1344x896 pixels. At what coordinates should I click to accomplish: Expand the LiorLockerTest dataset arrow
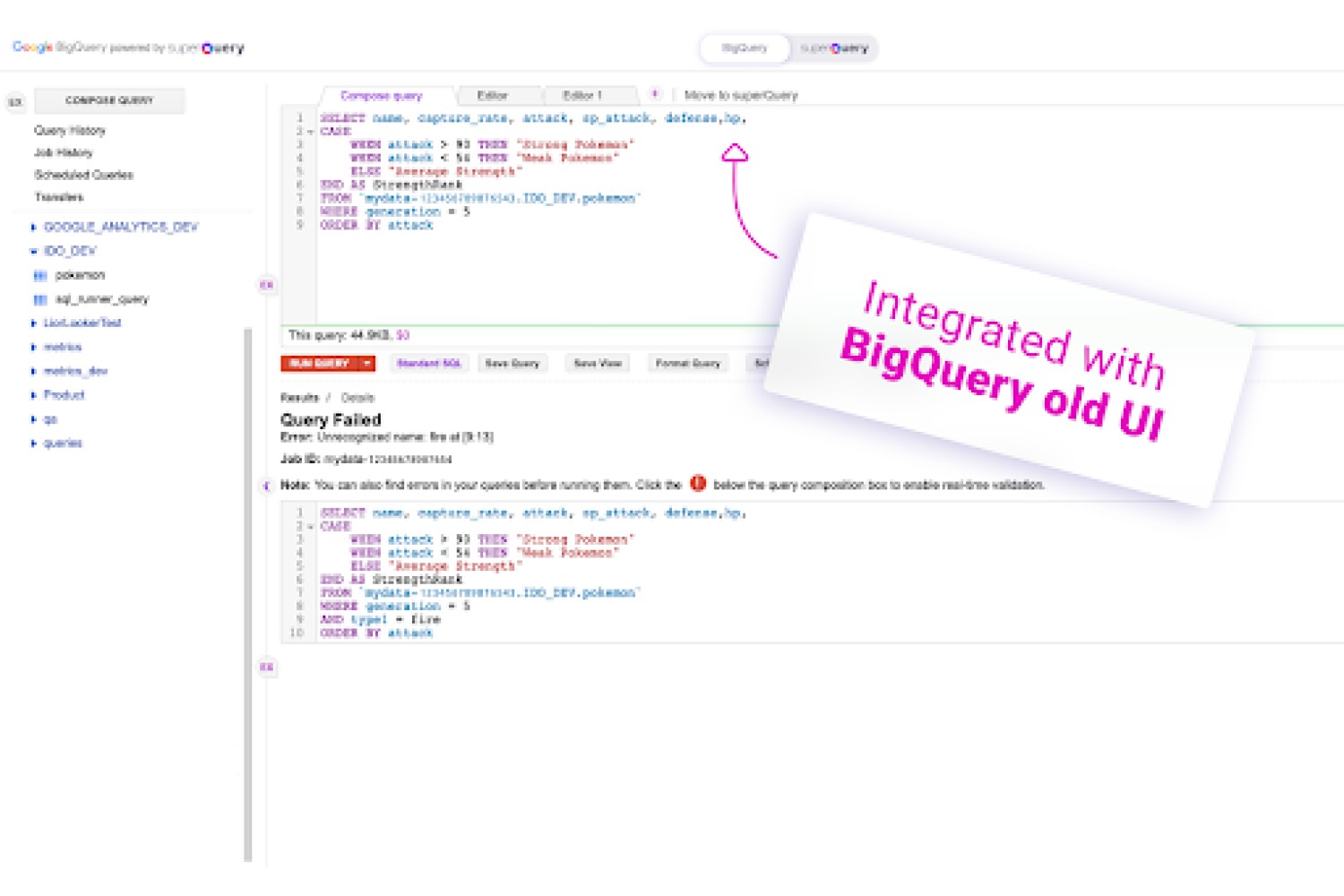coord(34,323)
